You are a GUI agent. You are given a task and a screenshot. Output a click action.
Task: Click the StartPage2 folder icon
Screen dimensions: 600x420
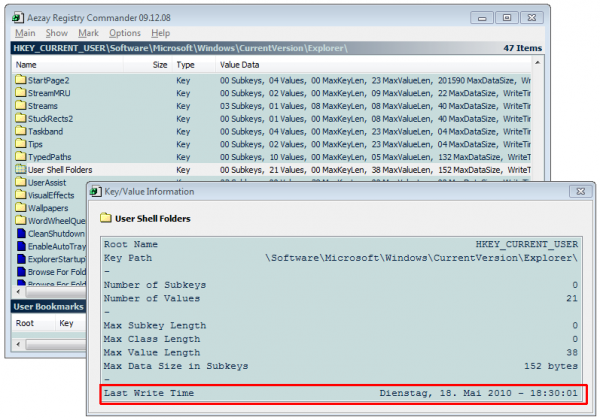click(21, 80)
